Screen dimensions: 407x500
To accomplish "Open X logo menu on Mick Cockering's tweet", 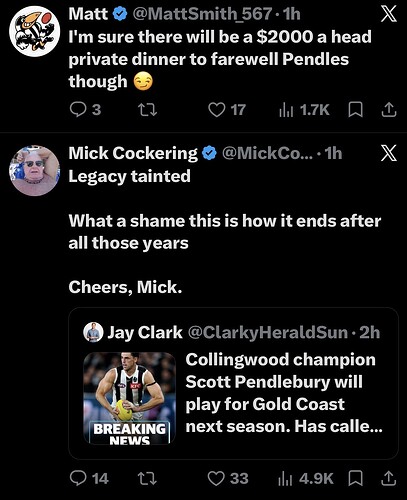I will [x=389, y=153].
